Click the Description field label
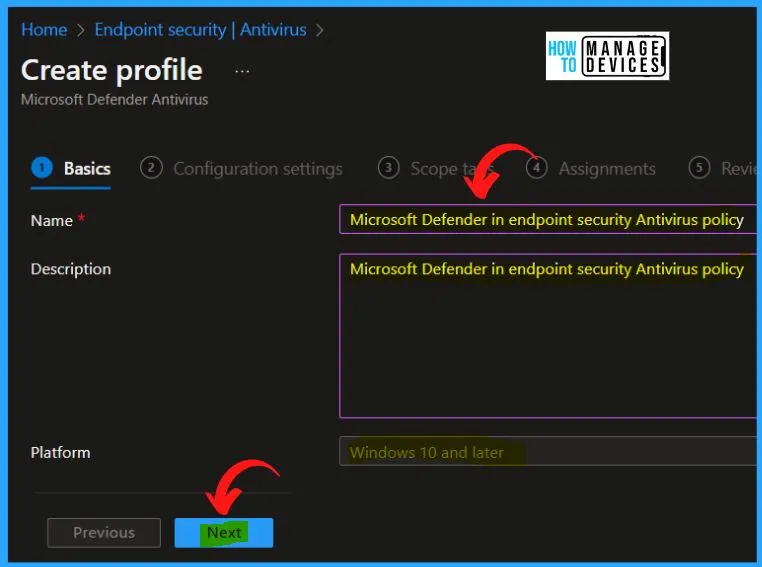This screenshot has height=567, width=762. 71,269
